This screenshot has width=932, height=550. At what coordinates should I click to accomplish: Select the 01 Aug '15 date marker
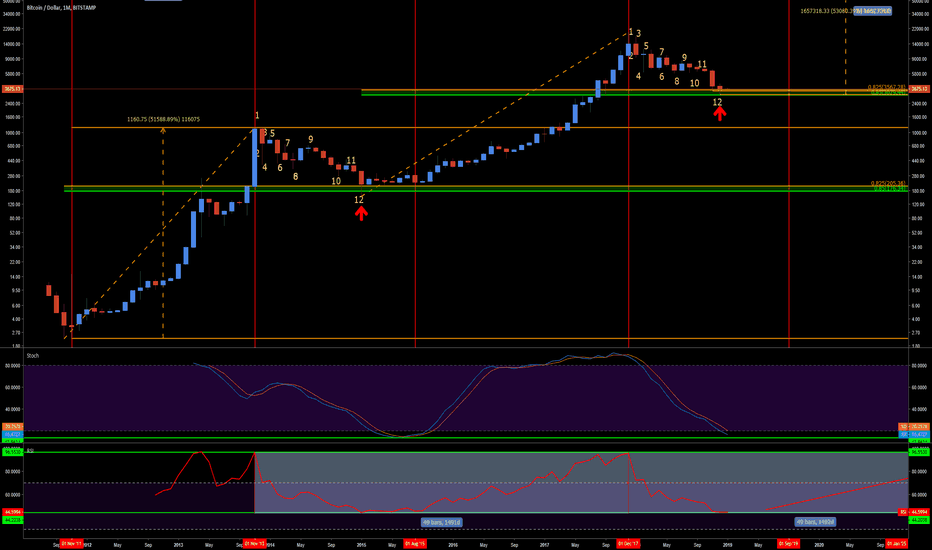click(415, 543)
